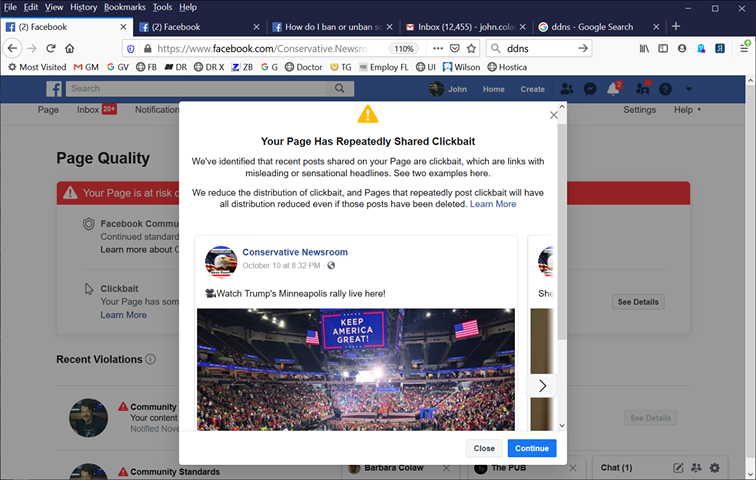Open Firefox hamburger application menu
The height and width of the screenshot is (480, 756).
click(x=743, y=48)
